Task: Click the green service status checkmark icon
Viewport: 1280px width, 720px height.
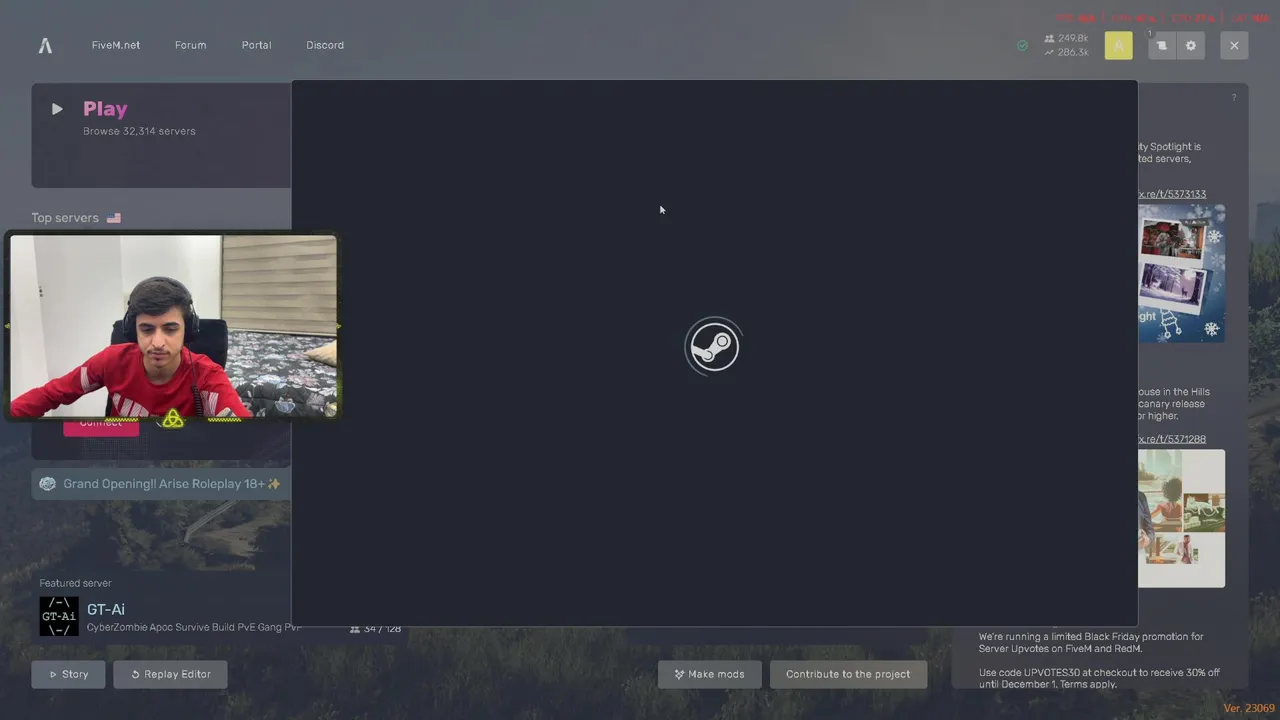Action: coord(1022,45)
